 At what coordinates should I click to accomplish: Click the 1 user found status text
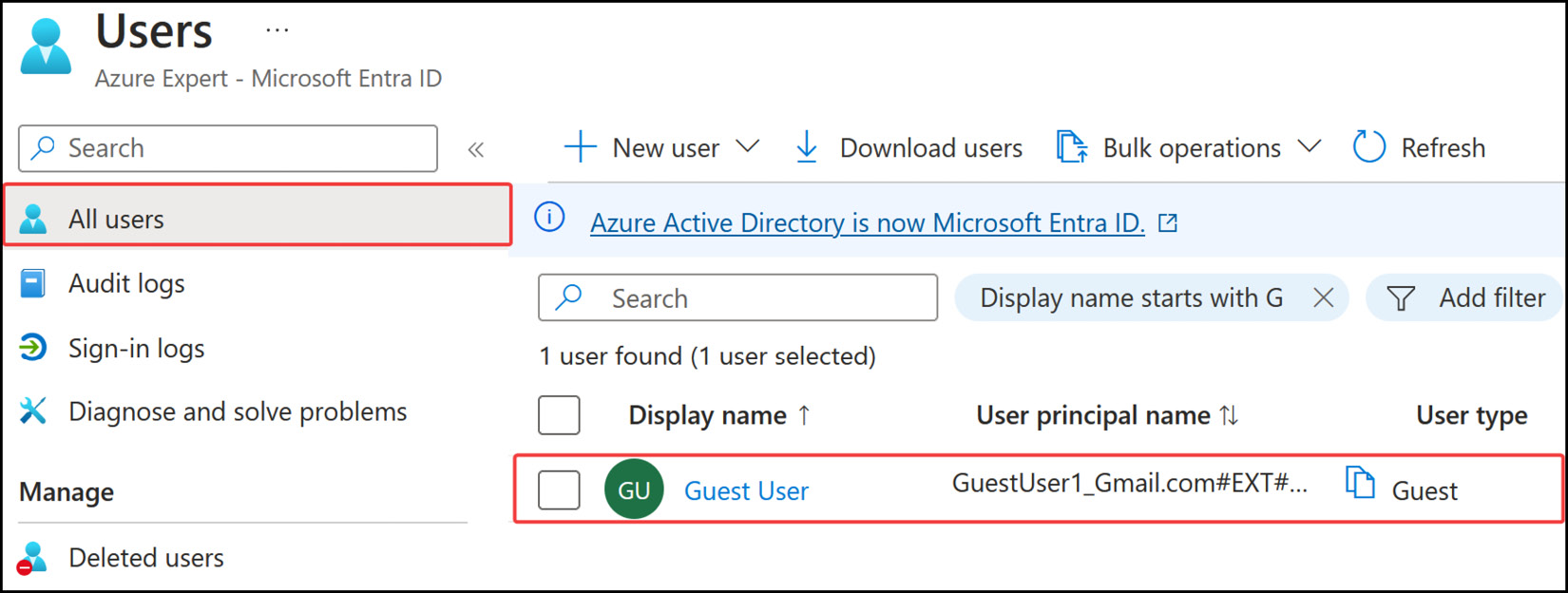tap(707, 356)
